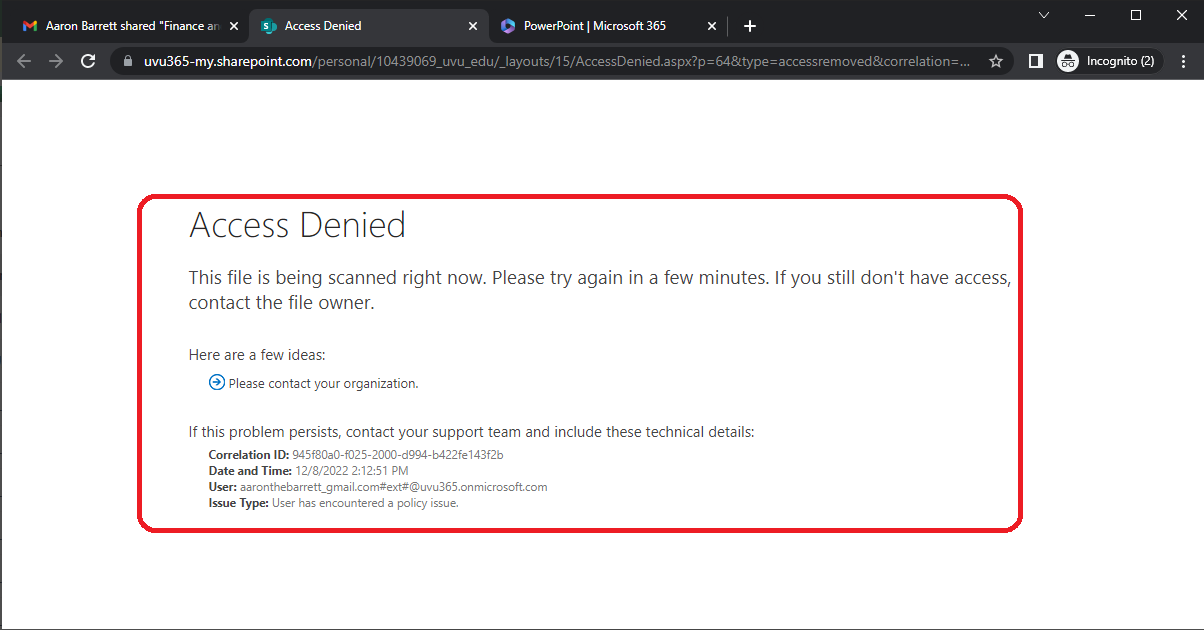Click the blue arrow icon beside contact suggestion
Viewport: 1204px width, 630px height.
[x=216, y=381]
